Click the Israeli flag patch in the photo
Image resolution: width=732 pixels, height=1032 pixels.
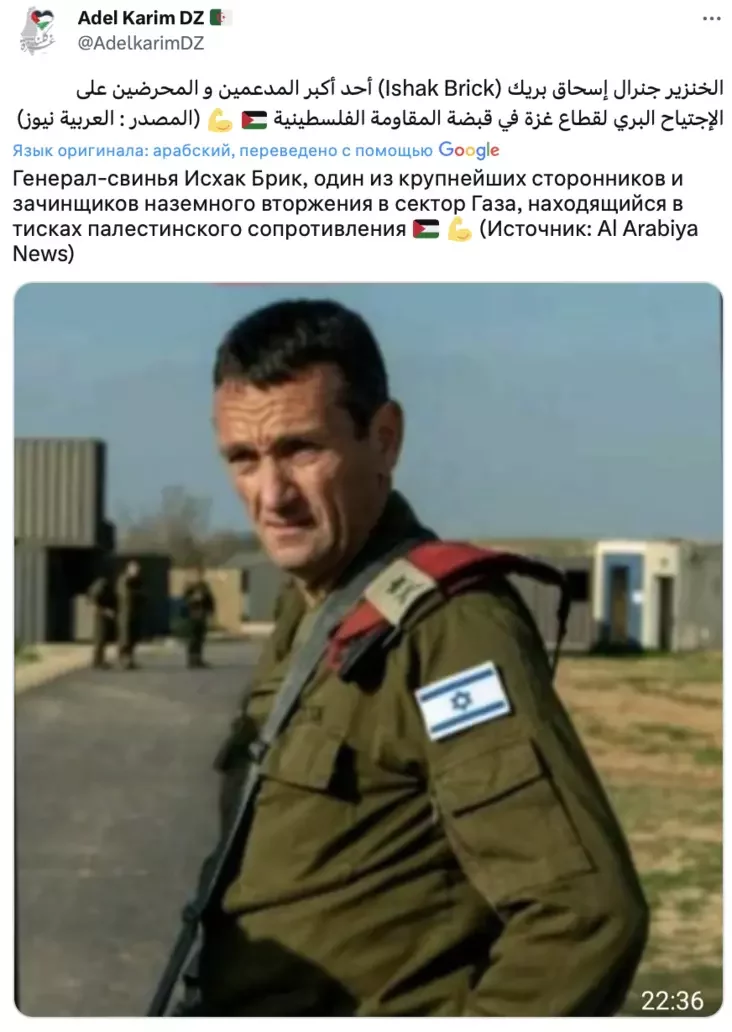463,700
